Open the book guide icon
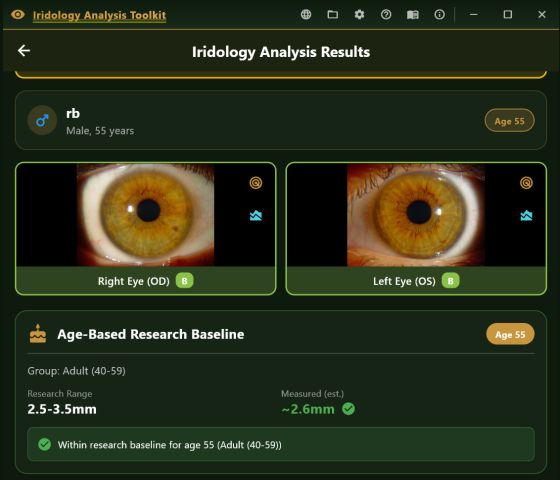Screen dimensions: 560x480 tap(412, 15)
